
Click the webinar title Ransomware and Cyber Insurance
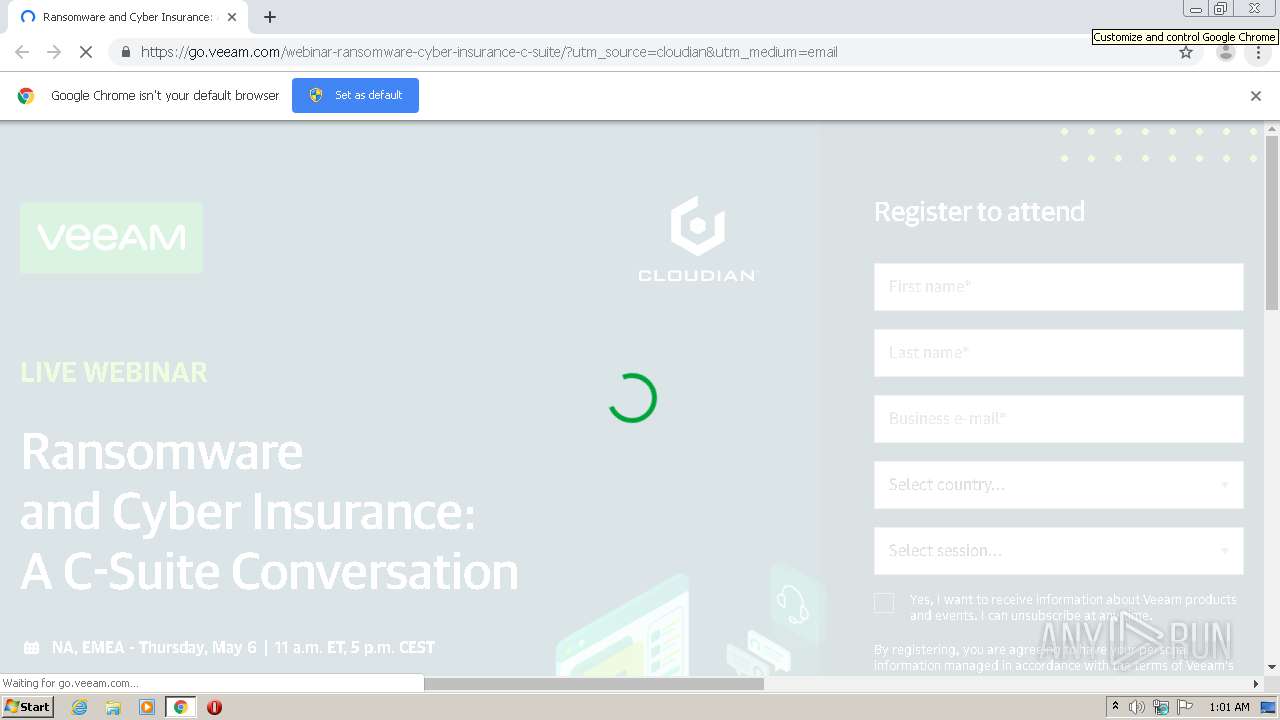[270, 512]
